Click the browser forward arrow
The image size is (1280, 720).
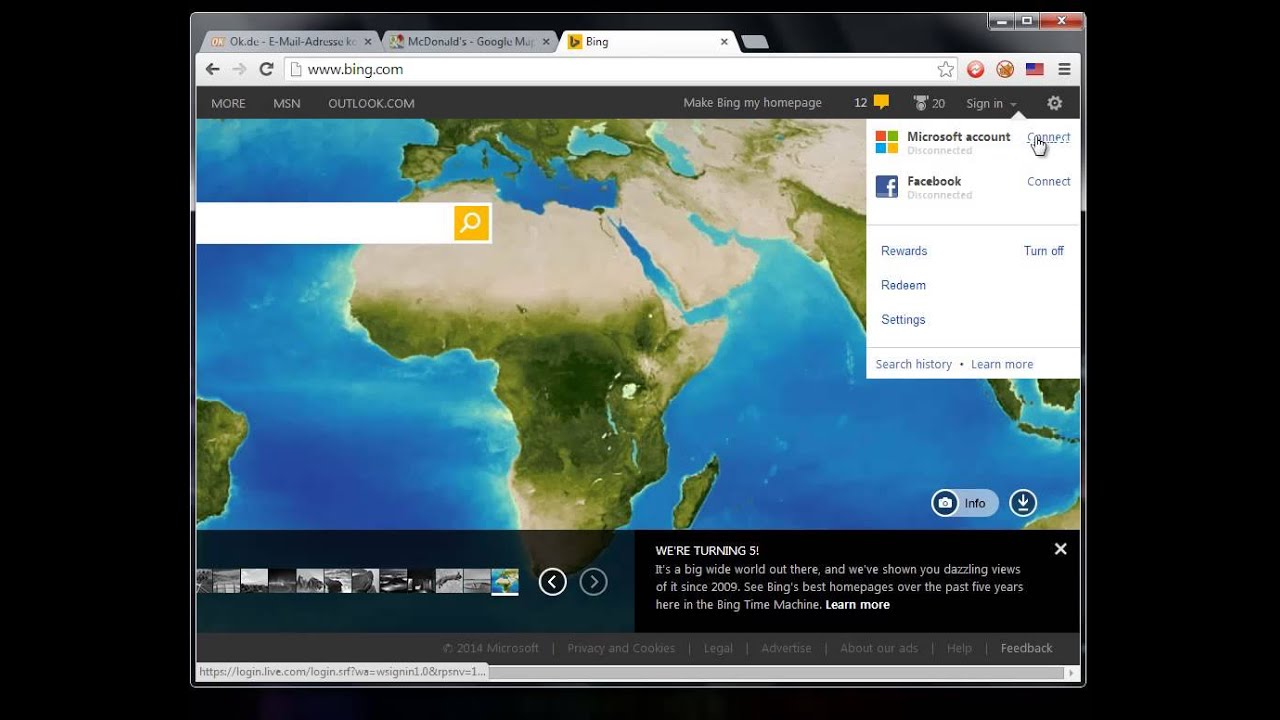click(x=239, y=69)
